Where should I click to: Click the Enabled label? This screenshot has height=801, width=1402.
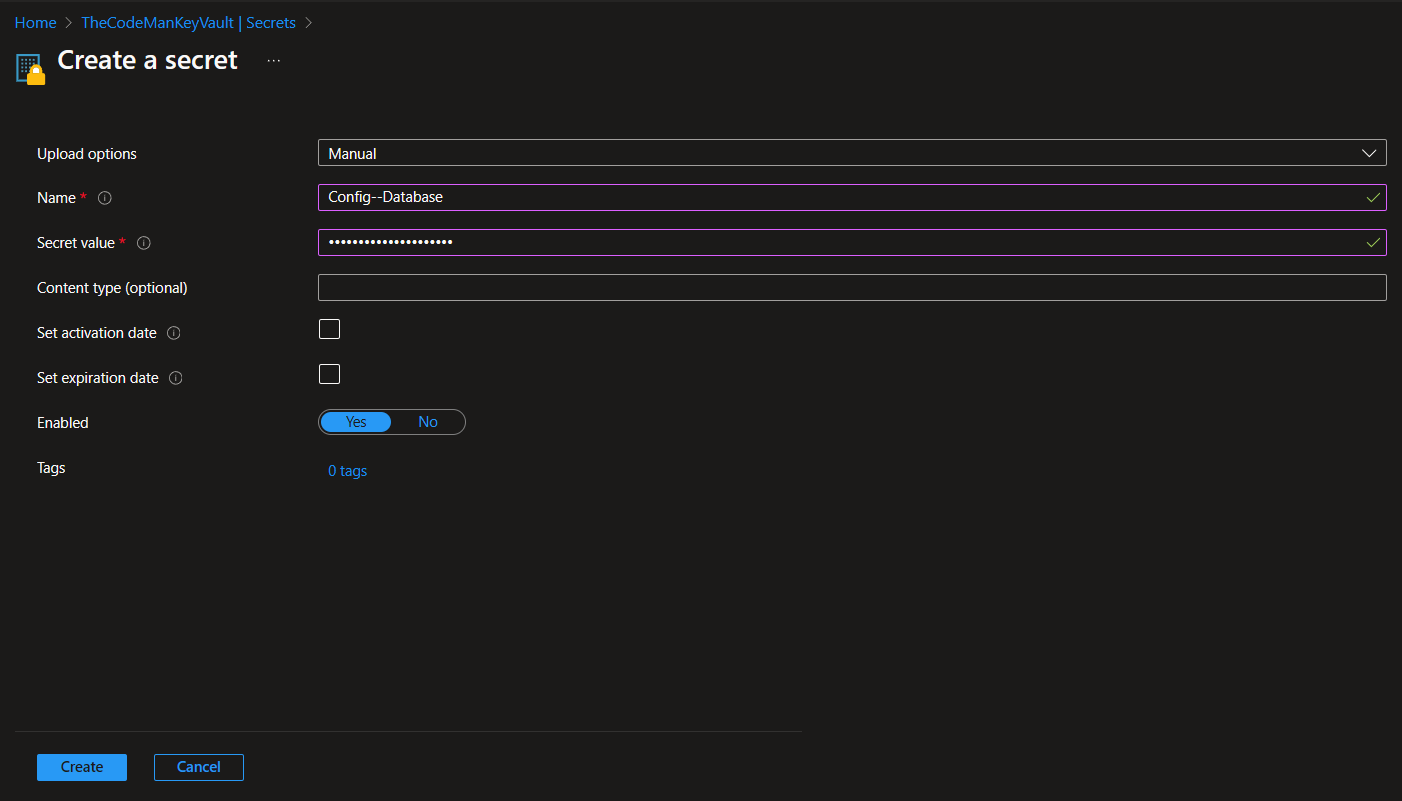point(63,423)
